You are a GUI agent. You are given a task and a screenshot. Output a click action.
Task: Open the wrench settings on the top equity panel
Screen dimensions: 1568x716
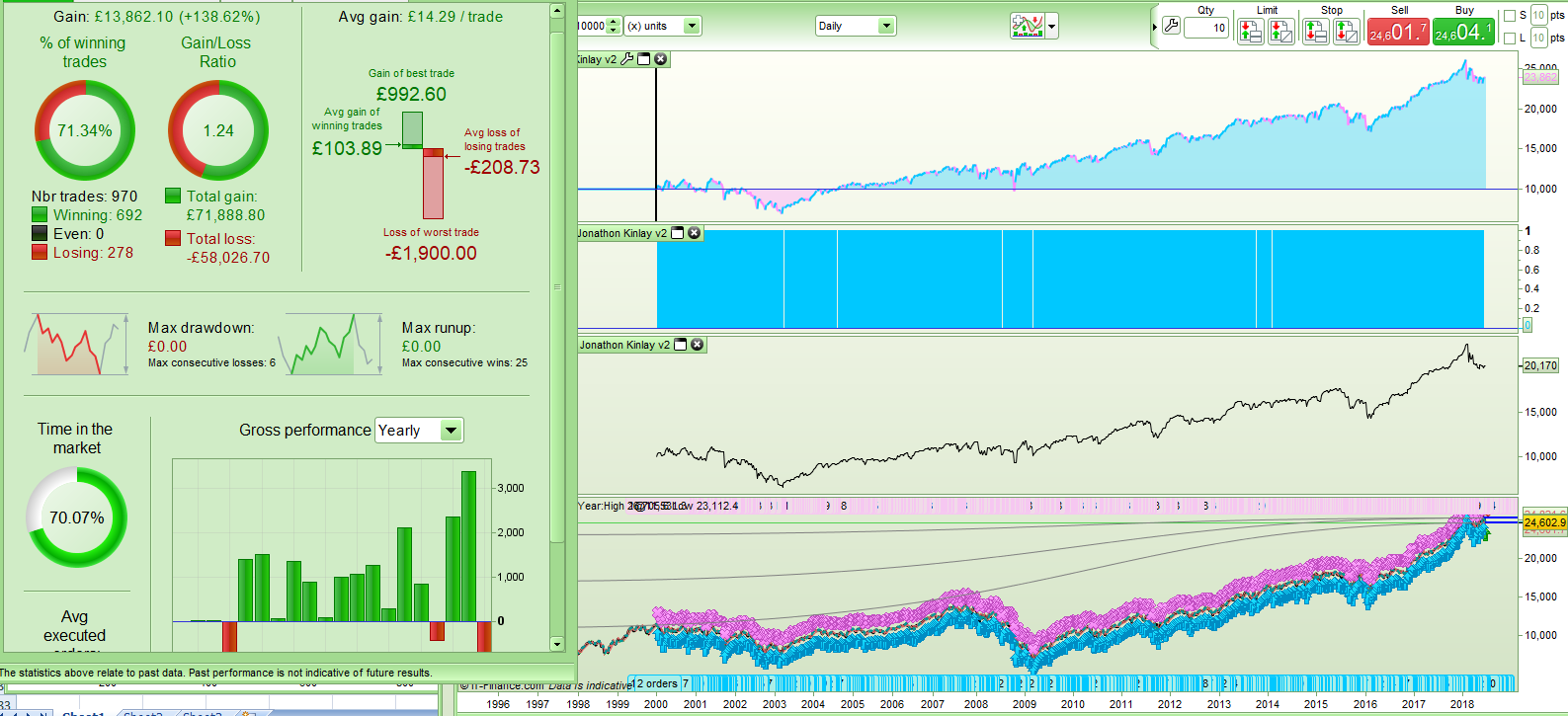[x=626, y=59]
